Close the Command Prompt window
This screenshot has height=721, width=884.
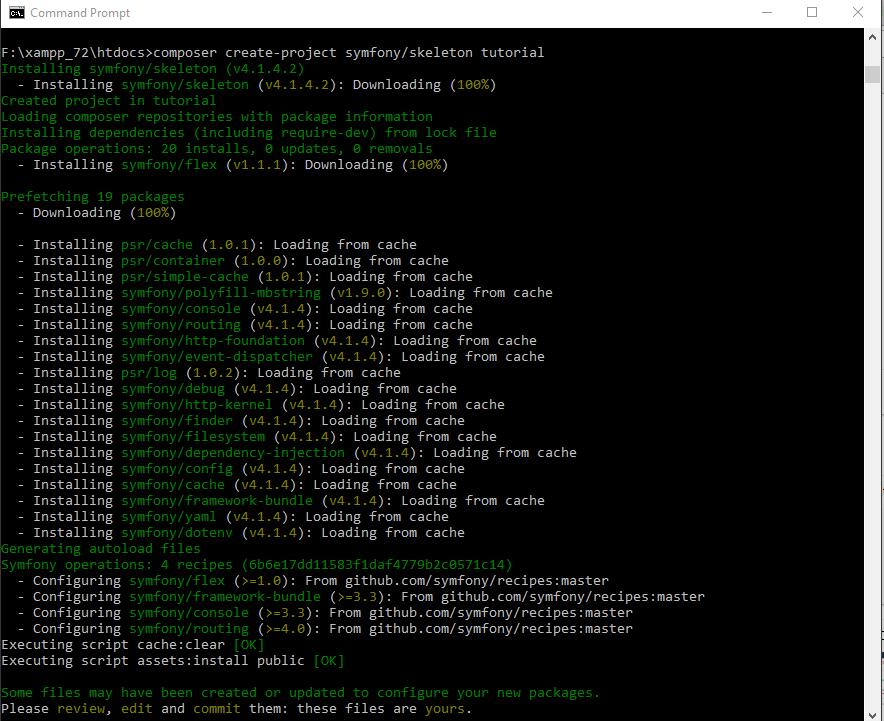coord(858,12)
